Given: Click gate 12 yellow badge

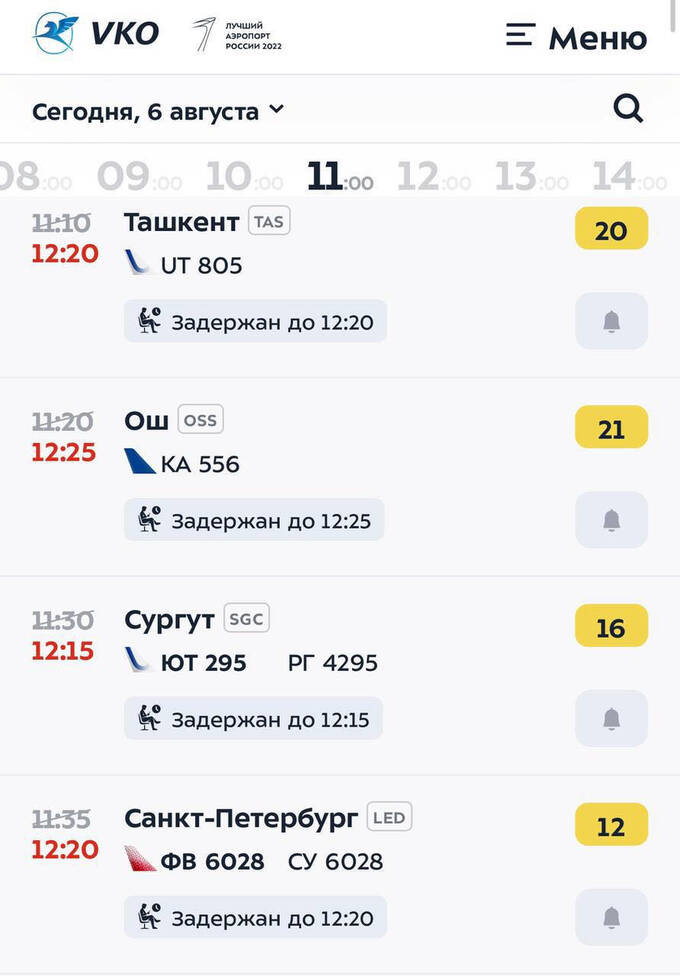Looking at the screenshot, I should coord(611,826).
